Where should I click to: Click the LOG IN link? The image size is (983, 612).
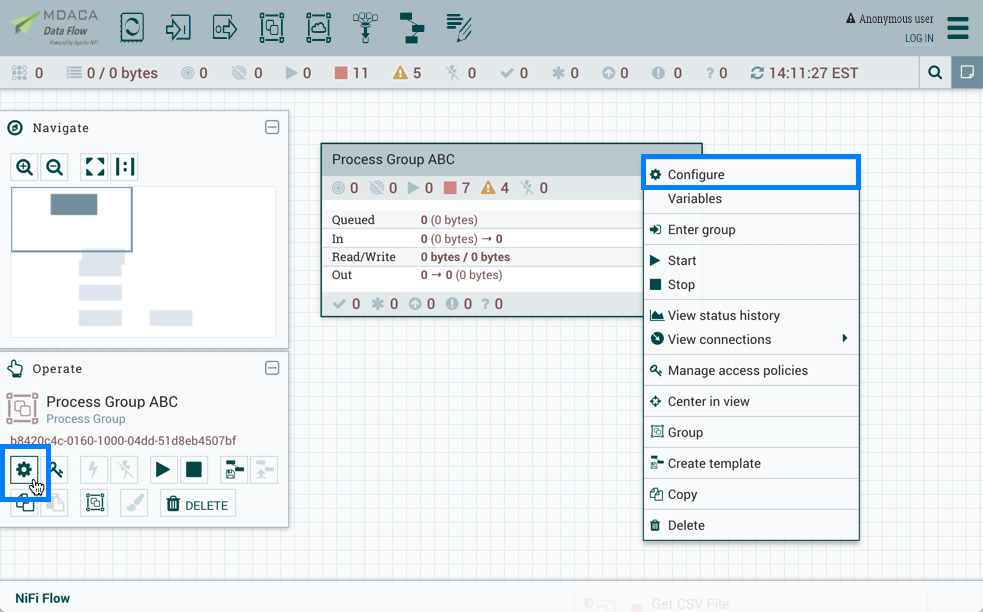(918, 38)
